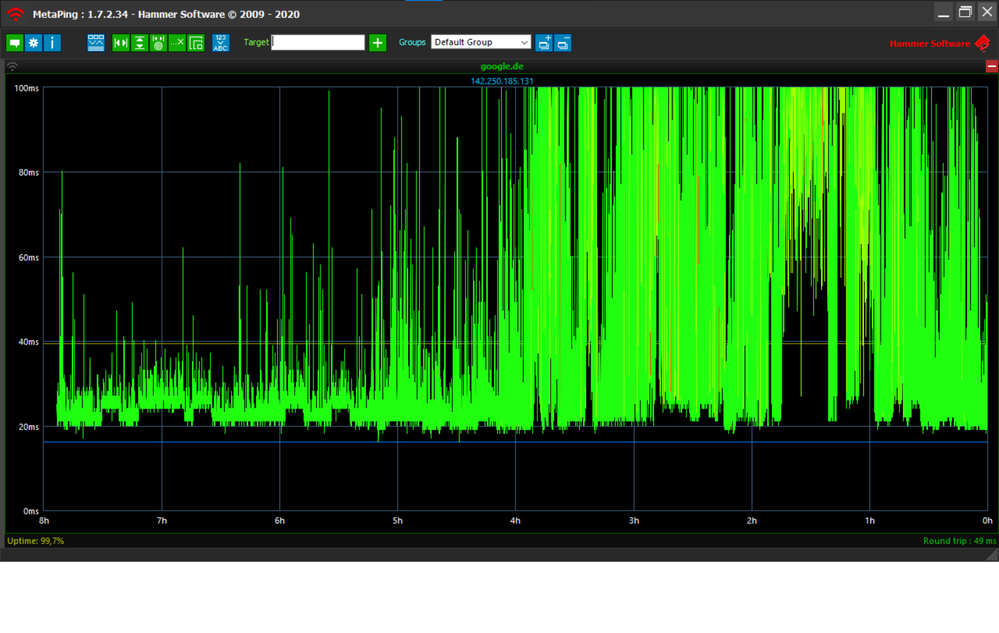Image resolution: width=999 pixels, height=633 pixels.
Task: Click the google.de graph title
Action: tap(502, 67)
